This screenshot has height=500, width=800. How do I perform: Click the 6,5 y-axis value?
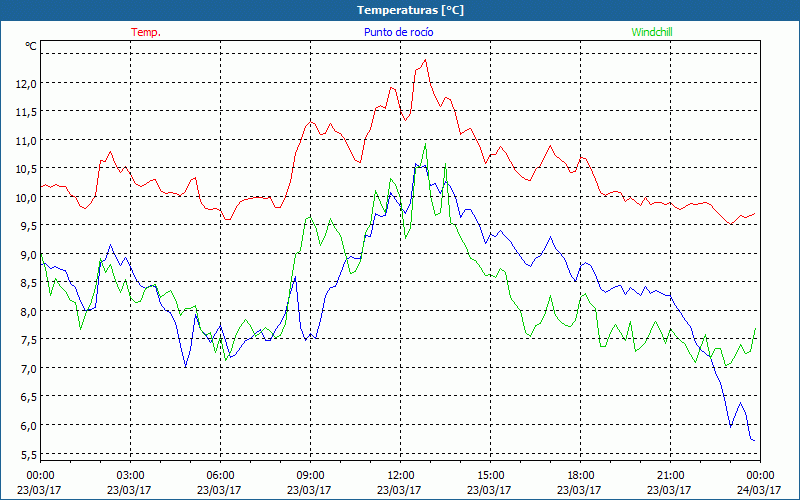28,397
